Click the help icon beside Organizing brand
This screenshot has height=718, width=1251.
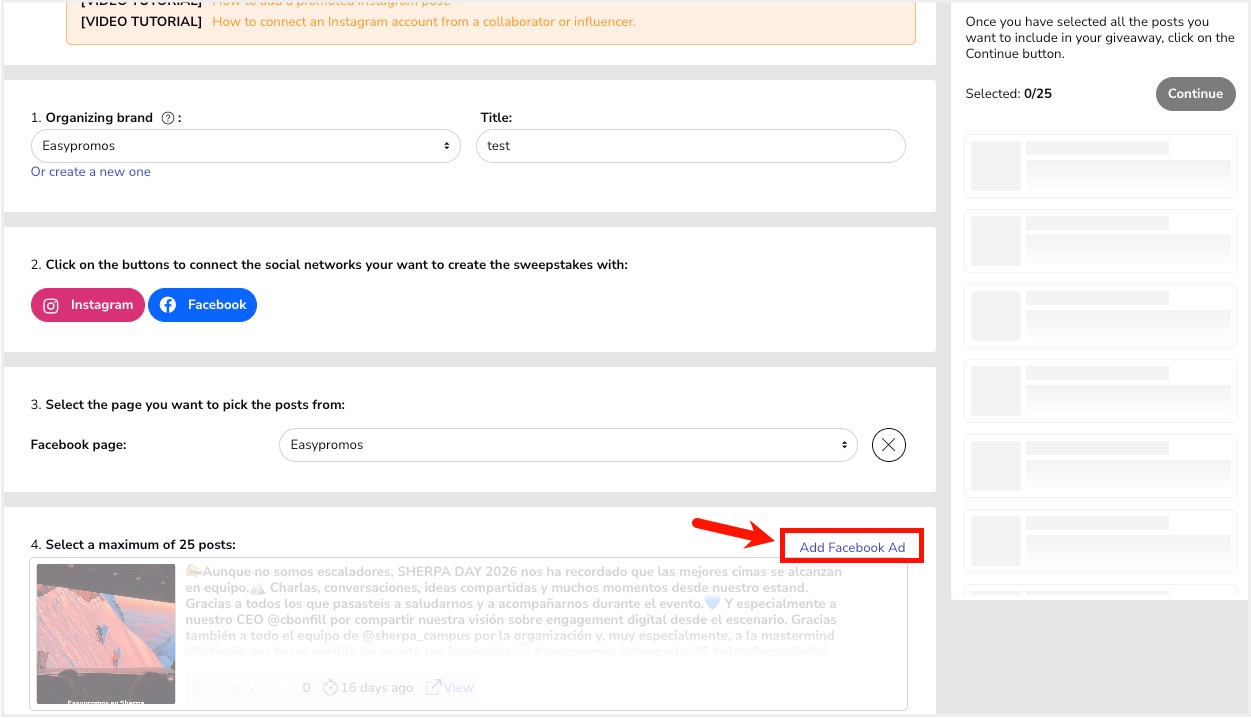point(168,118)
